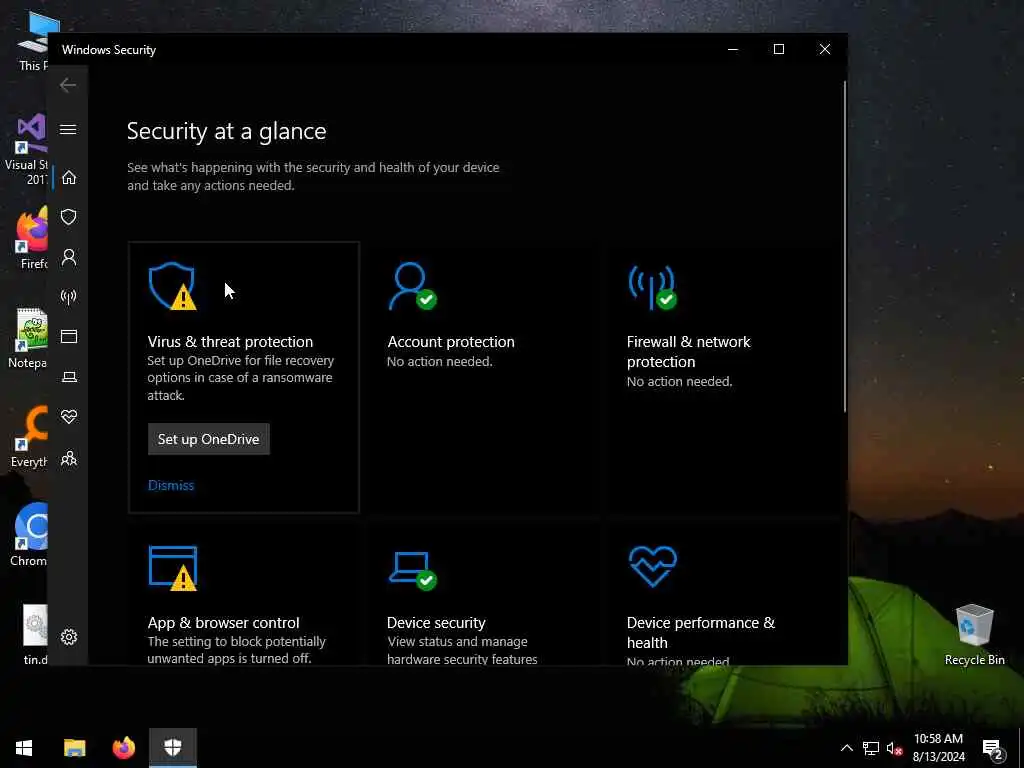Screen dimensions: 1024x768
Task: Click App & browser control tile icon
Action: [x=172, y=568]
